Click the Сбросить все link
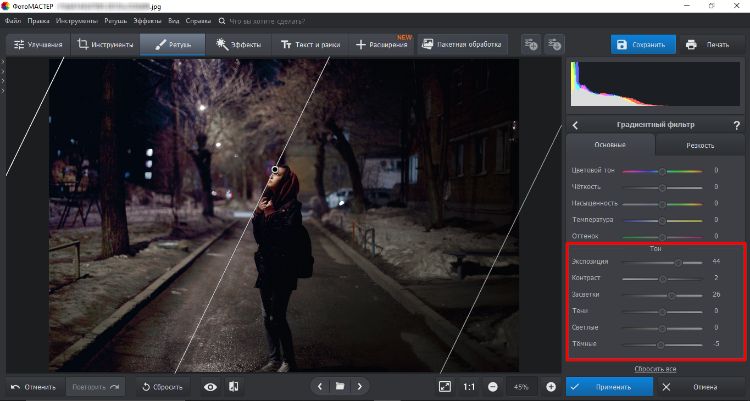The image size is (750, 401). pos(655,369)
